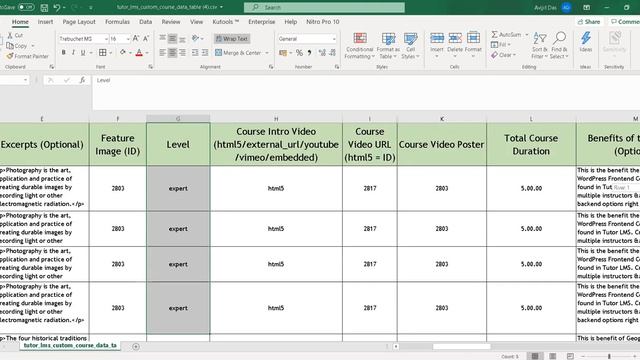Open Format as Table gallery
Viewport: 640px width, 360px height.
(x=388, y=46)
